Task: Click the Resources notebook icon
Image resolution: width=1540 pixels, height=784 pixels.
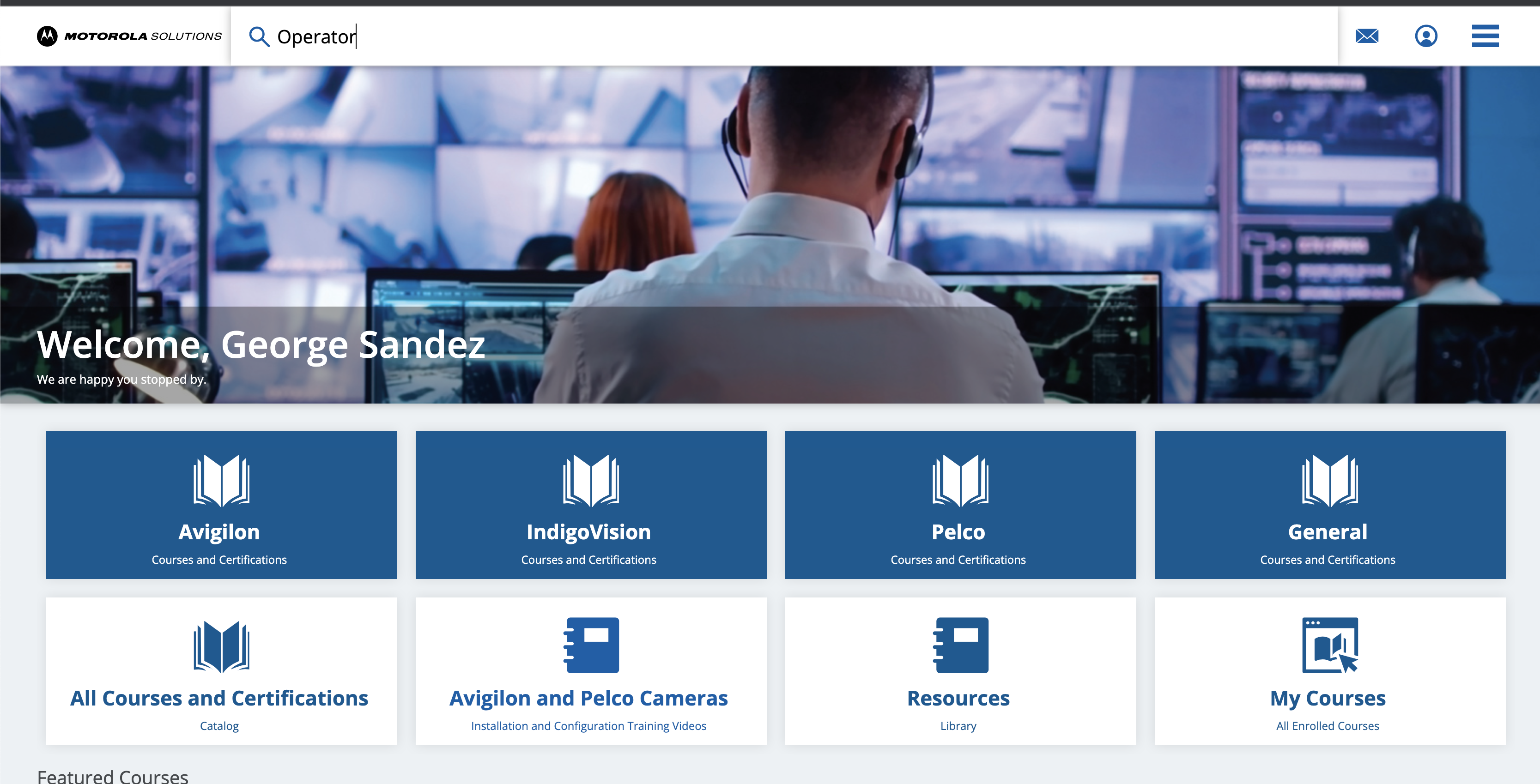Action: [961, 645]
